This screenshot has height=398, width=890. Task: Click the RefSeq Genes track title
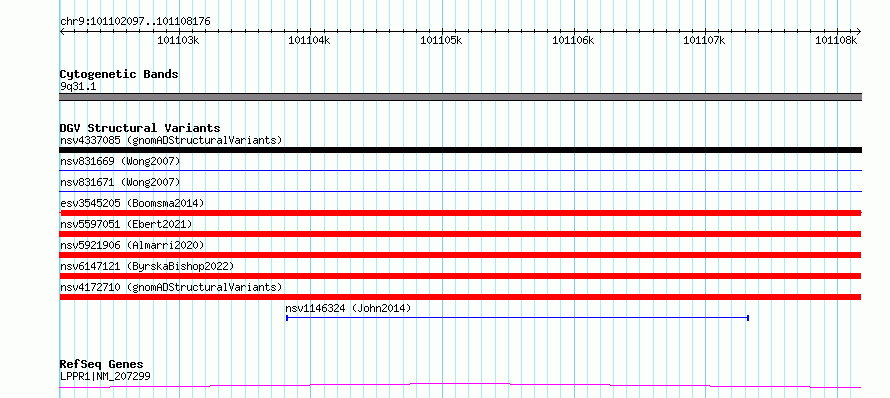coord(101,365)
